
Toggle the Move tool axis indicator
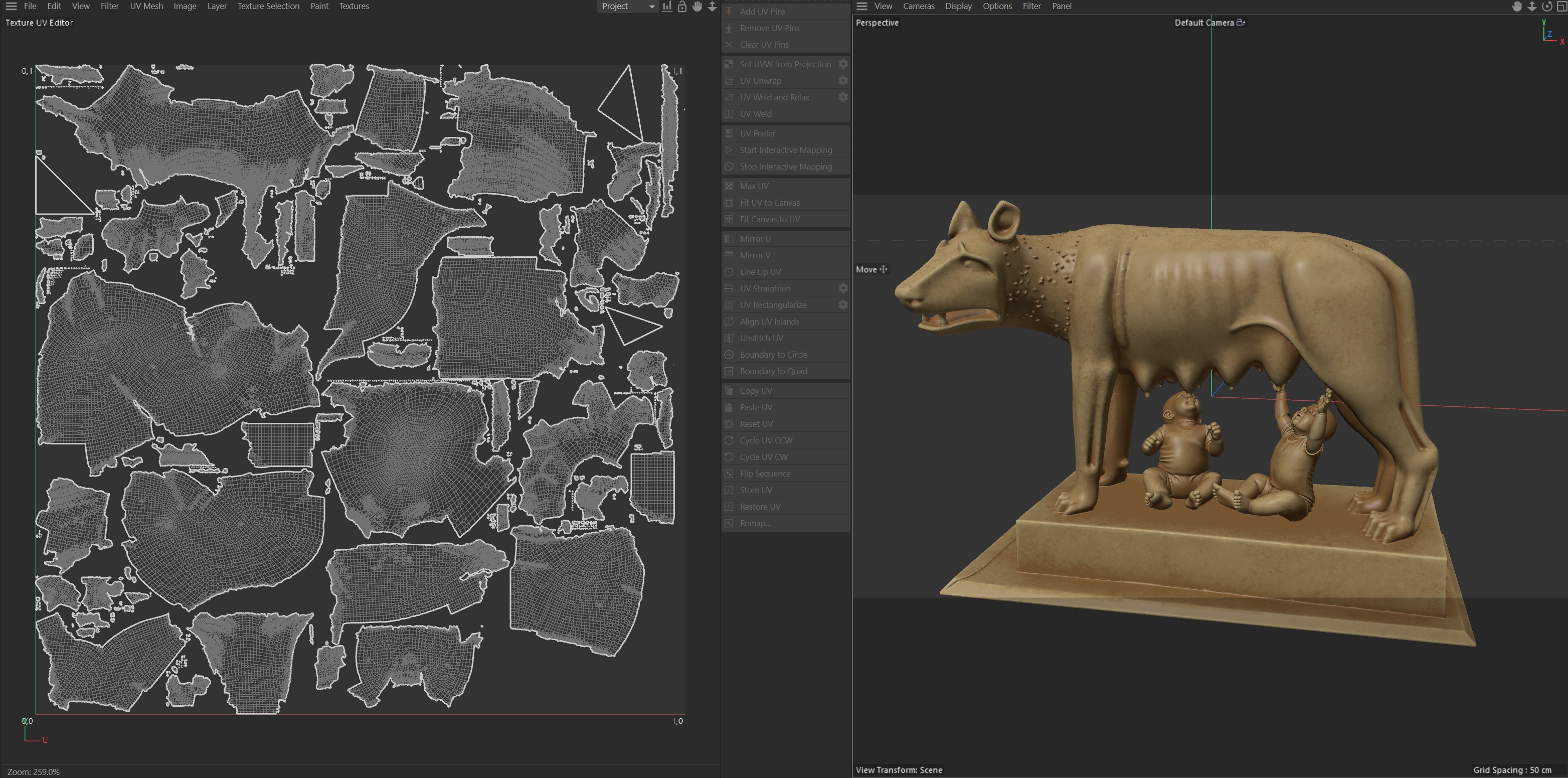883,269
